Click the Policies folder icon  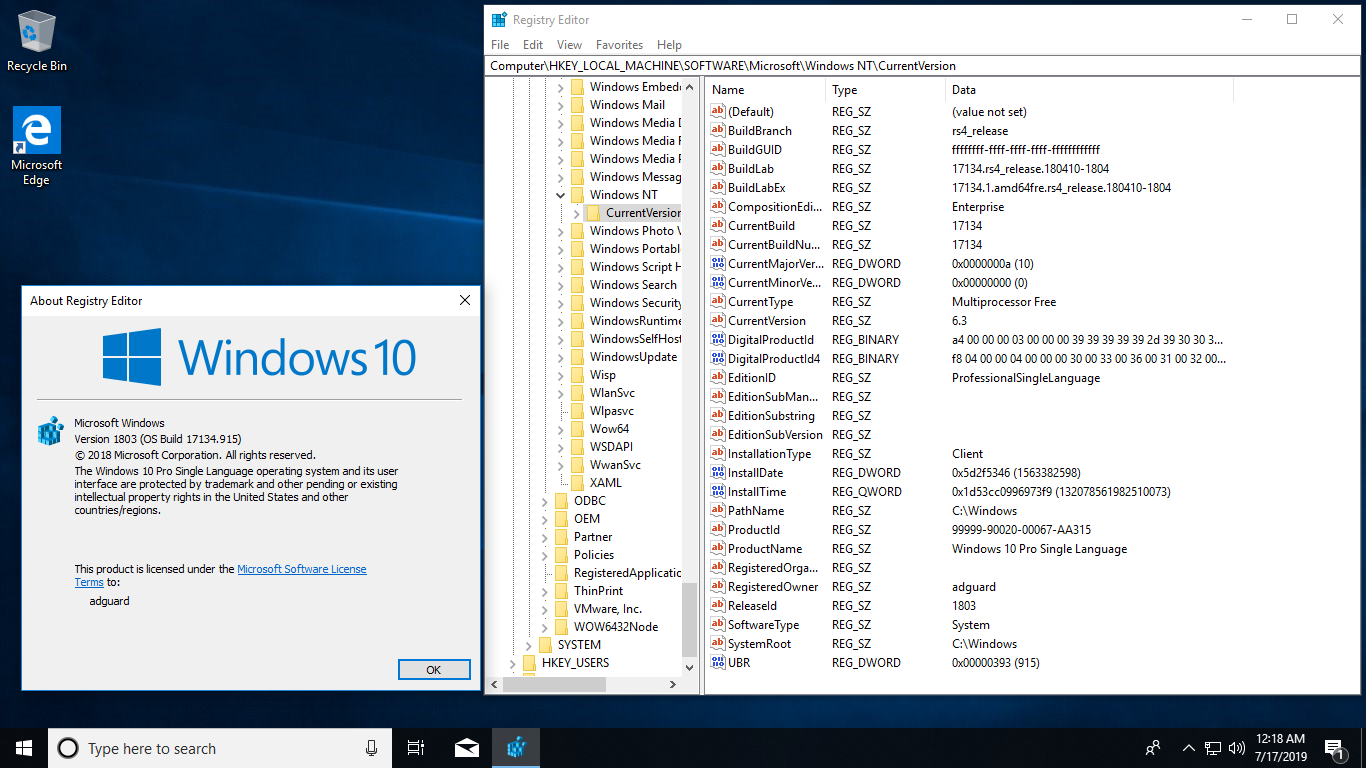pos(561,555)
